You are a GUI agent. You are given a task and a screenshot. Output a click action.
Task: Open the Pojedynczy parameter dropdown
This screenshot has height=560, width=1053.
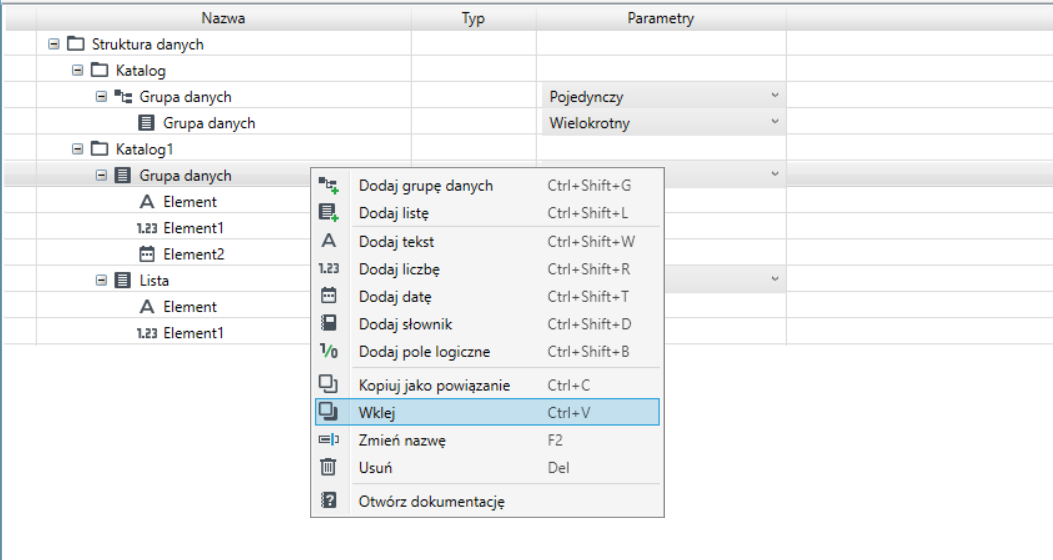663,96
